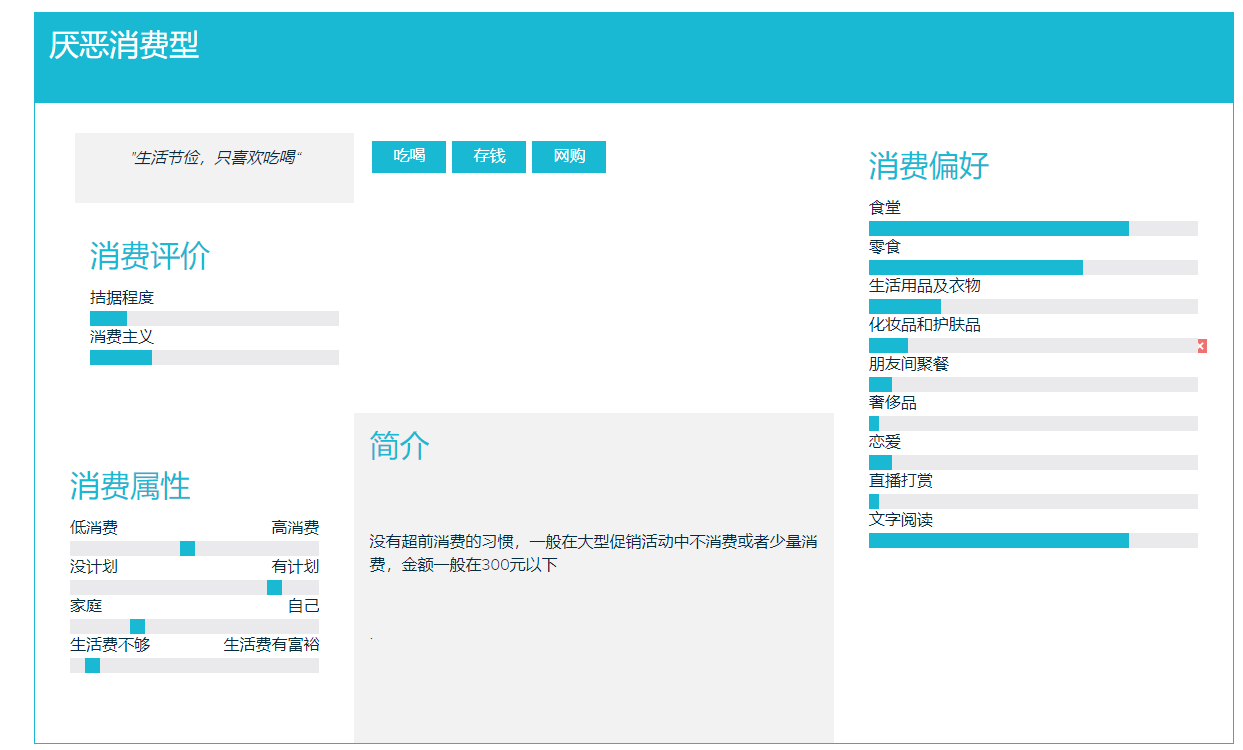Screen dimensions: 1243x750
Task: Click the 家庭–自己 slider handle
Action: click(137, 626)
